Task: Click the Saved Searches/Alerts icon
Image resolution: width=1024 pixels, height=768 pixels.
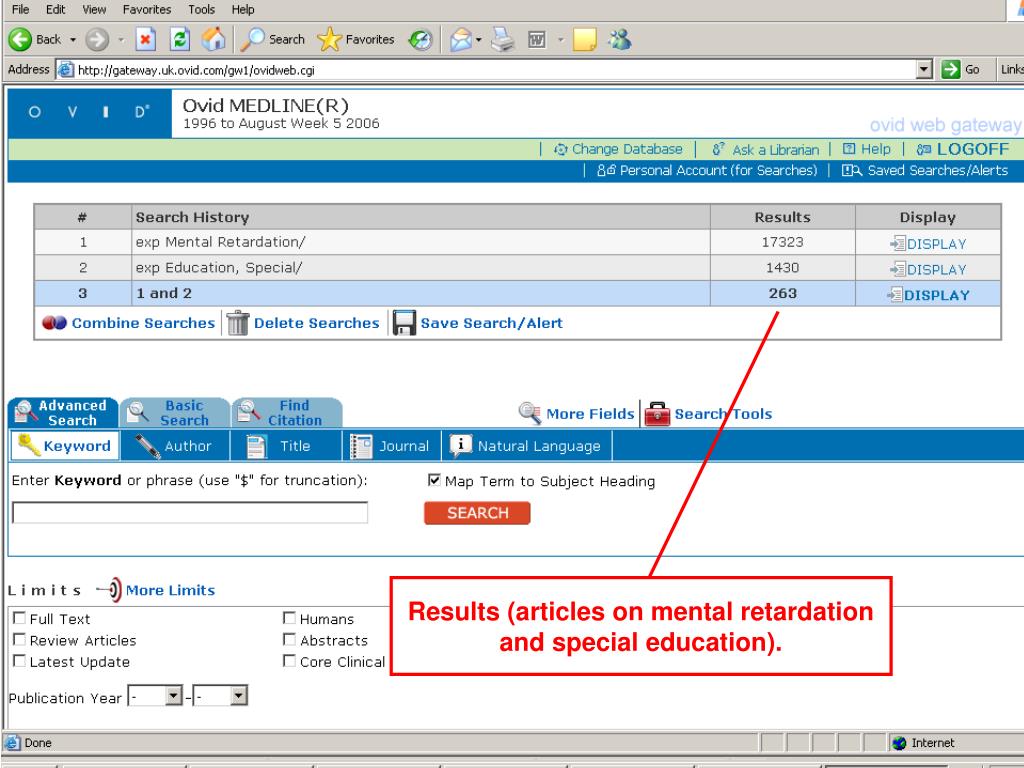Action: click(852, 170)
